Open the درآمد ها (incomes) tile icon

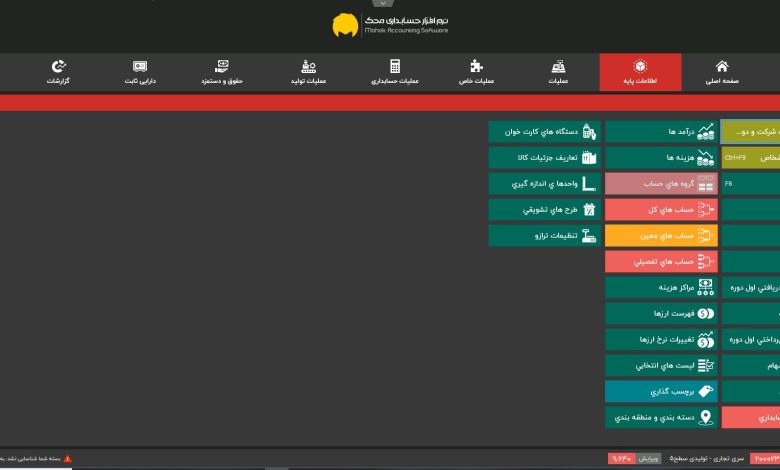pyautogui.click(x=705, y=132)
